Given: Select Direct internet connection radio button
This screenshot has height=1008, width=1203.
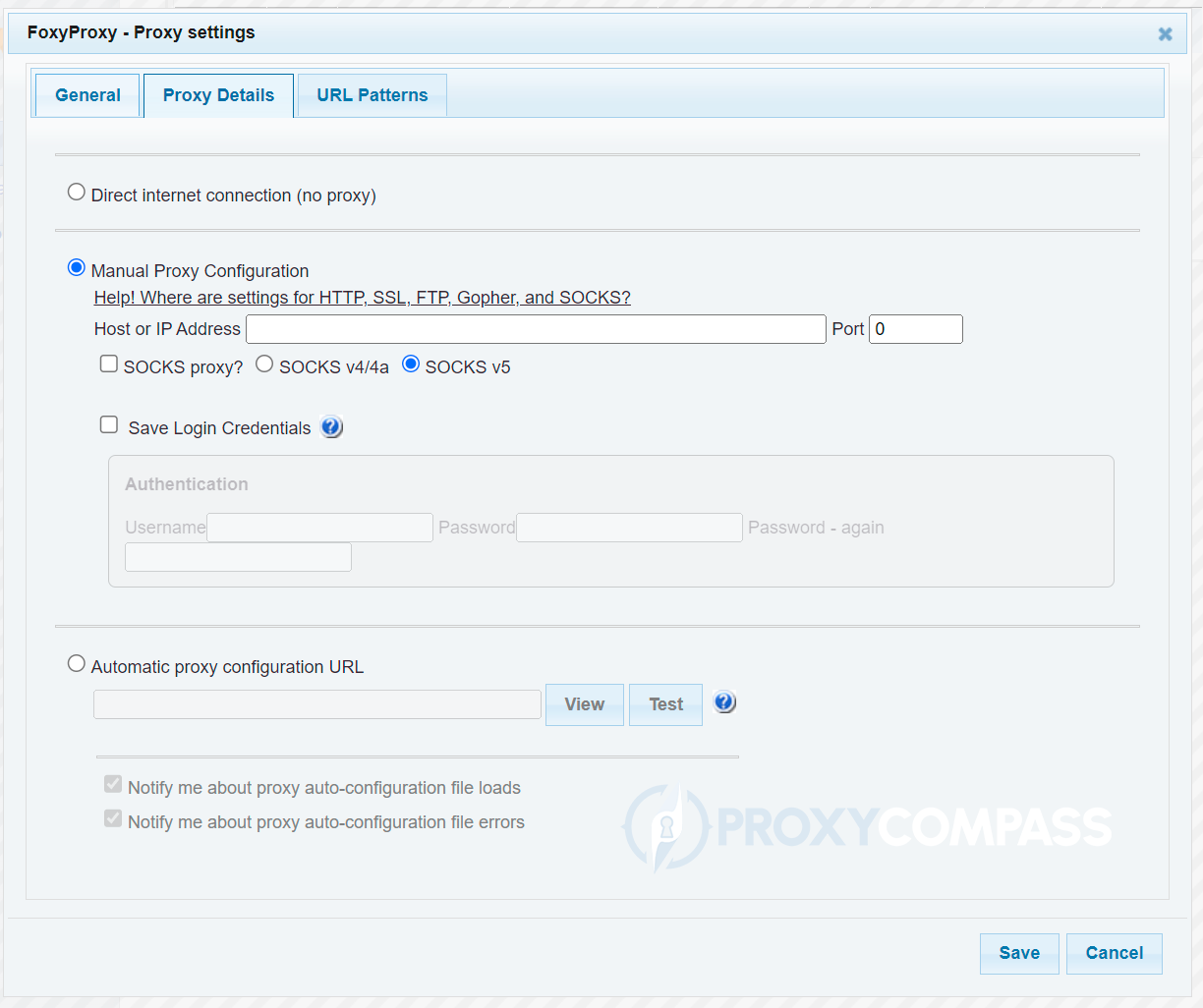Looking at the screenshot, I should tap(76, 192).
